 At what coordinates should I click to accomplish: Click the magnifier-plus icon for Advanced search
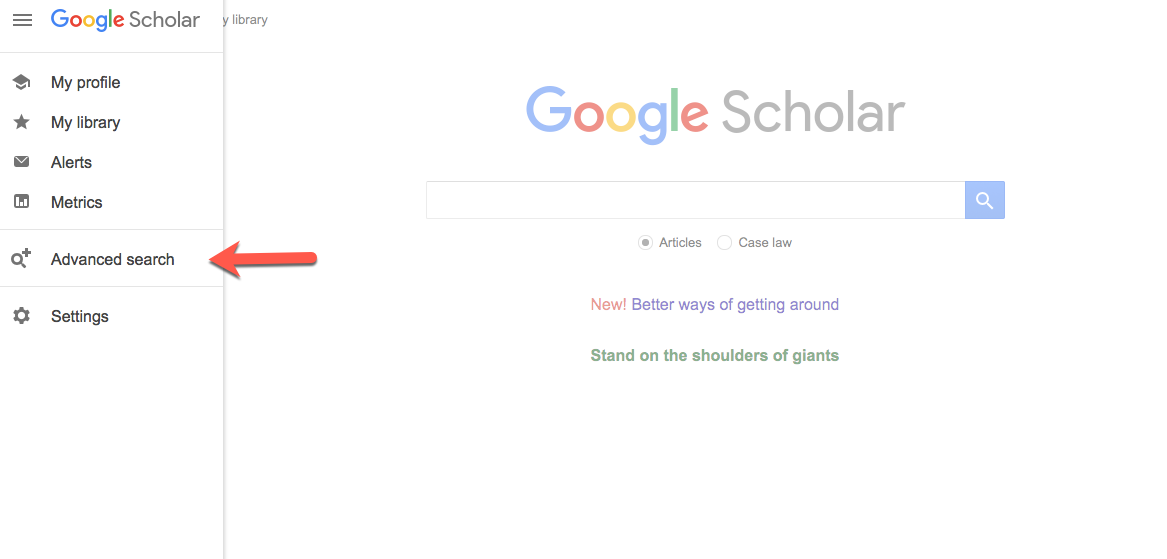[x=22, y=259]
